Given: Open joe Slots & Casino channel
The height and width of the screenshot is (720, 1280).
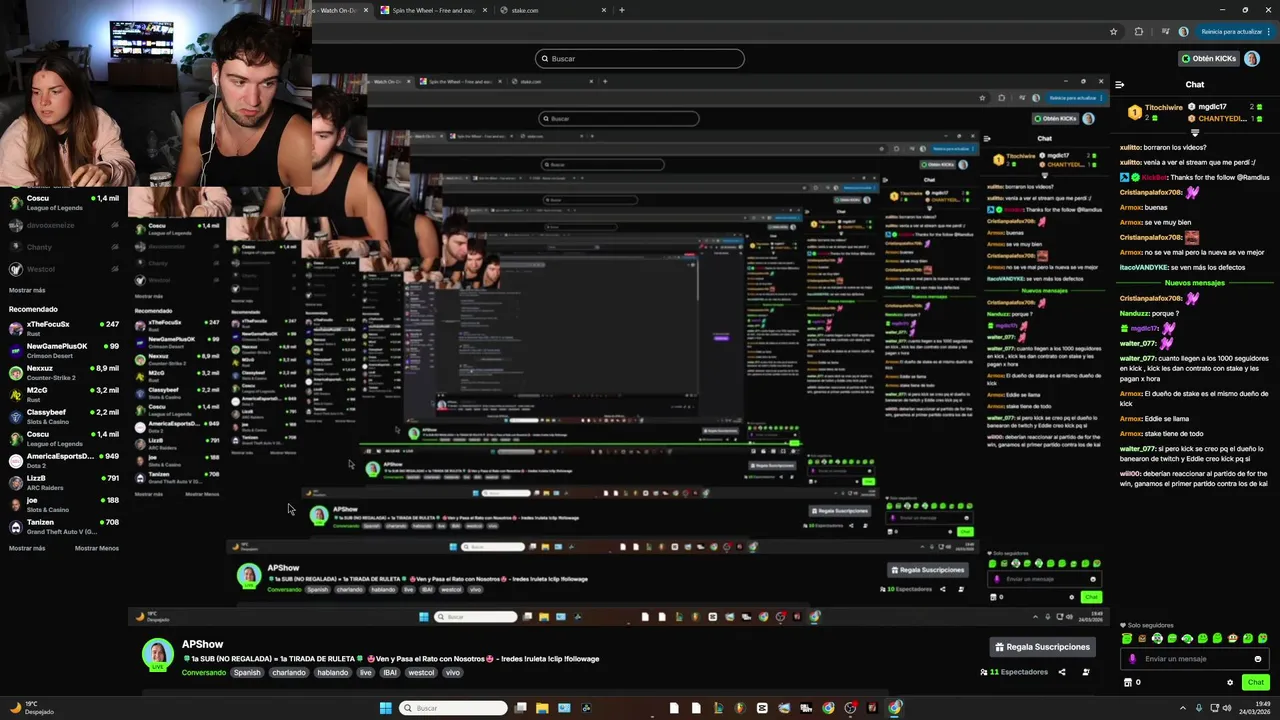Looking at the screenshot, I should (x=63, y=505).
